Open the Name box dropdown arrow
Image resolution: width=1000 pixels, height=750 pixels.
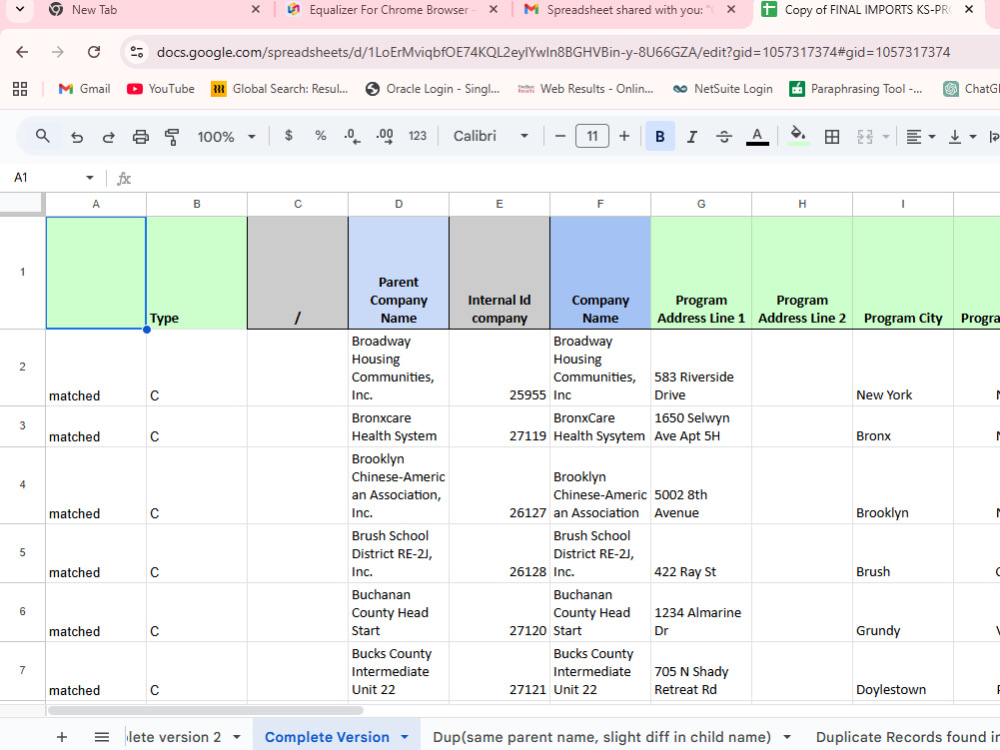coord(90,177)
